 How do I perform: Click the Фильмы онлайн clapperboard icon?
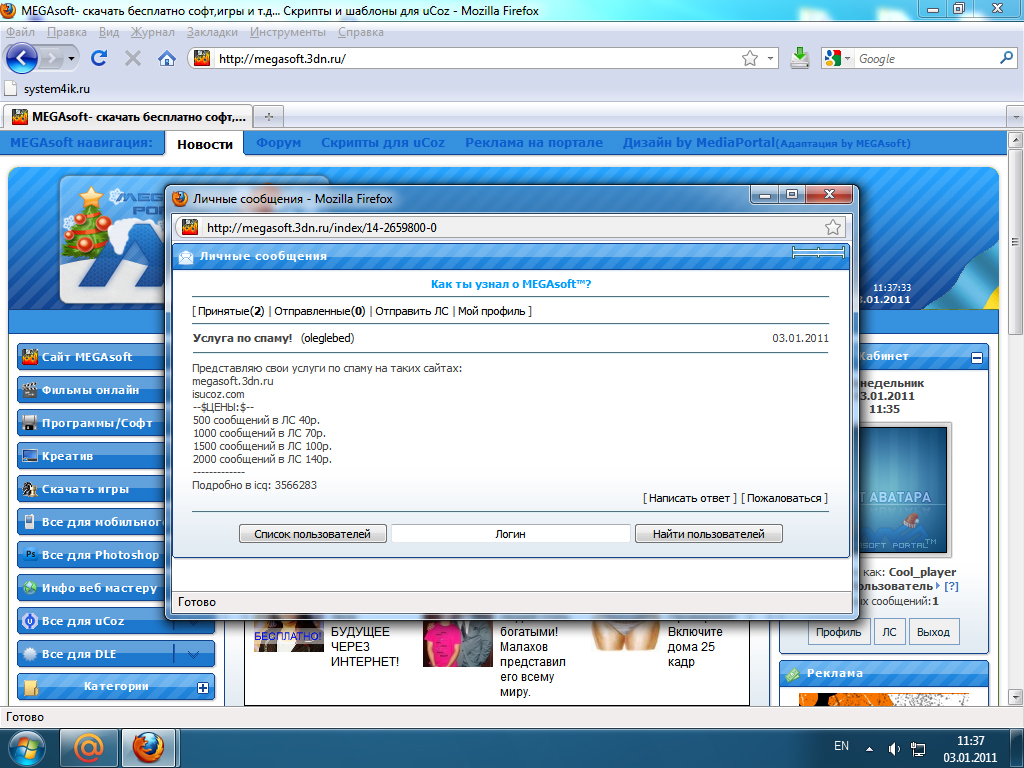(x=30, y=390)
